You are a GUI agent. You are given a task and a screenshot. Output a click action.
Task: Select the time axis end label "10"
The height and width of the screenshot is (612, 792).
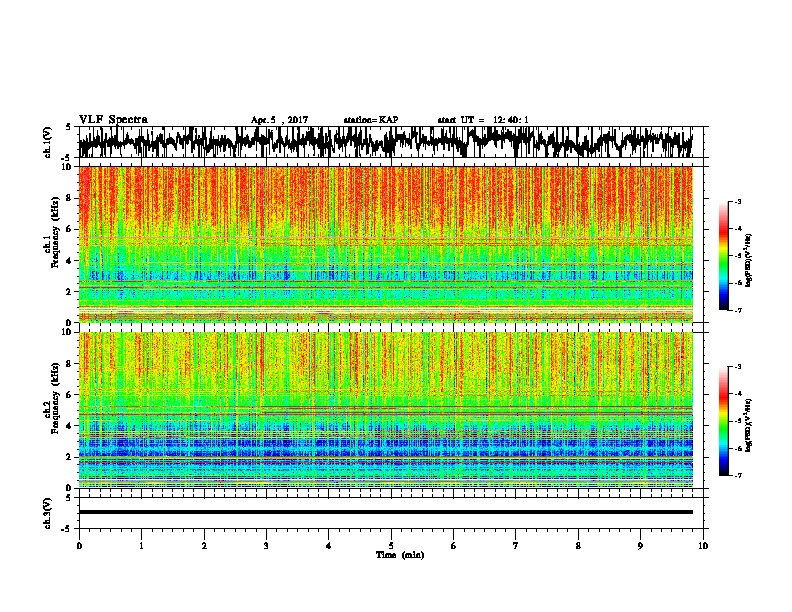coord(703,546)
